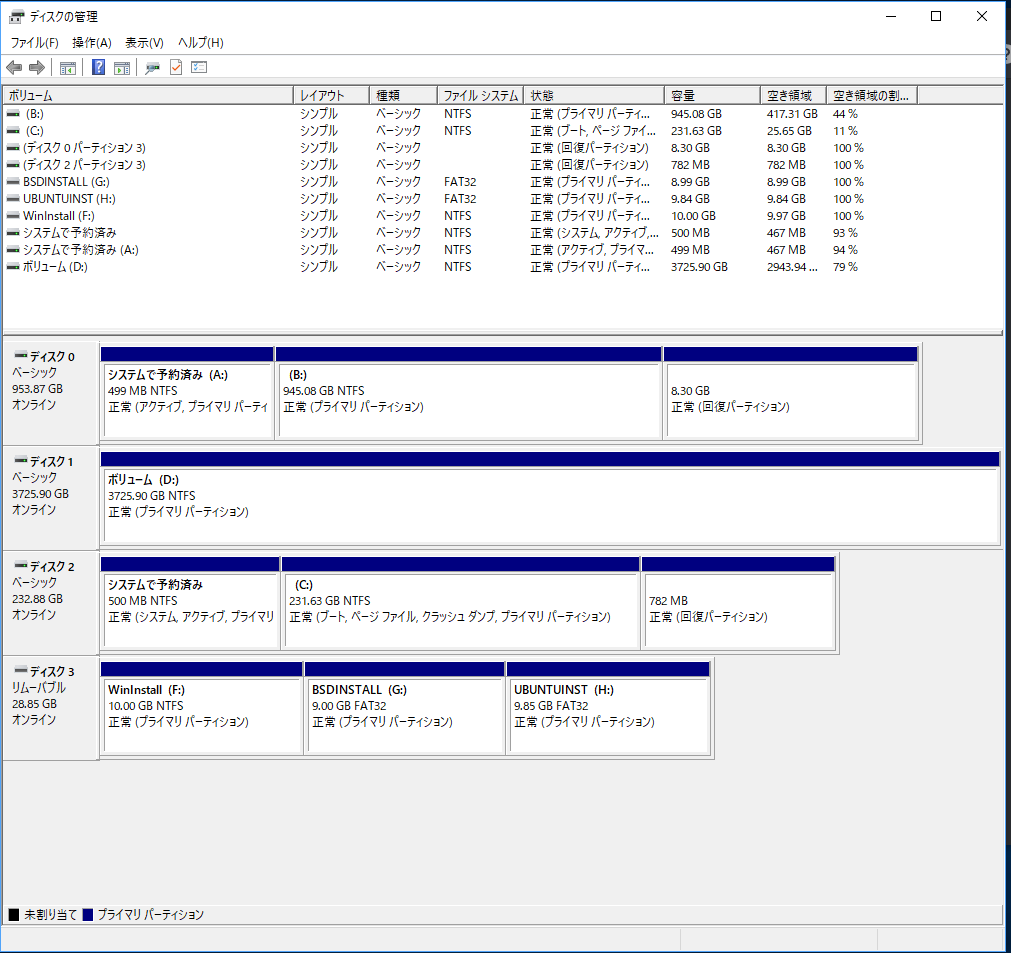The width and height of the screenshot is (1011, 953).
Task: Sort by the 種類 column header
Action: tap(404, 95)
